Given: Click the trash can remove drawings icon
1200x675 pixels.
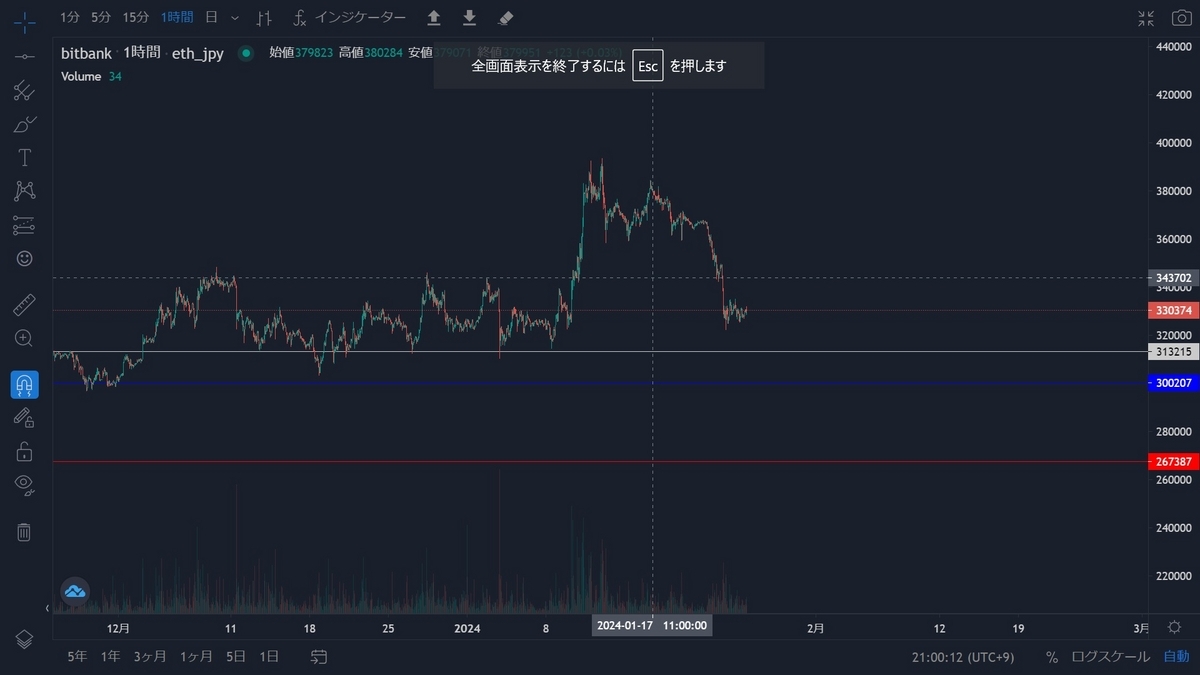Looking at the screenshot, I should (24, 532).
